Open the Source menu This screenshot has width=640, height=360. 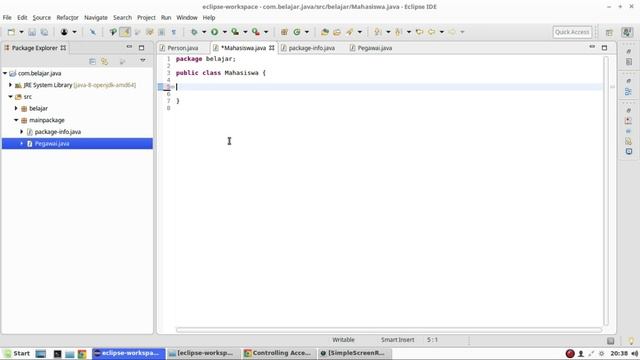pyautogui.click(x=42, y=18)
